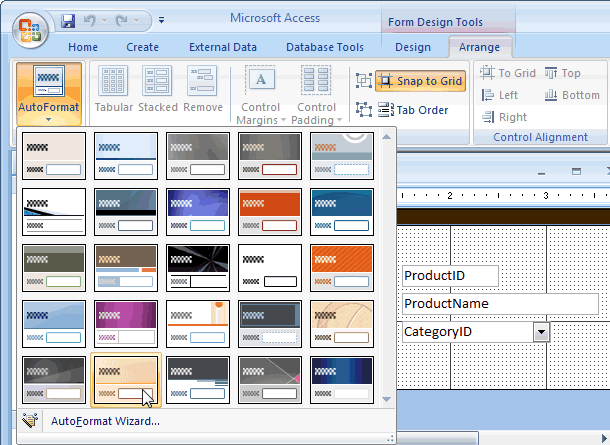This screenshot has height=445, width=610.
Task: Align controls To Grid
Action: [507, 73]
